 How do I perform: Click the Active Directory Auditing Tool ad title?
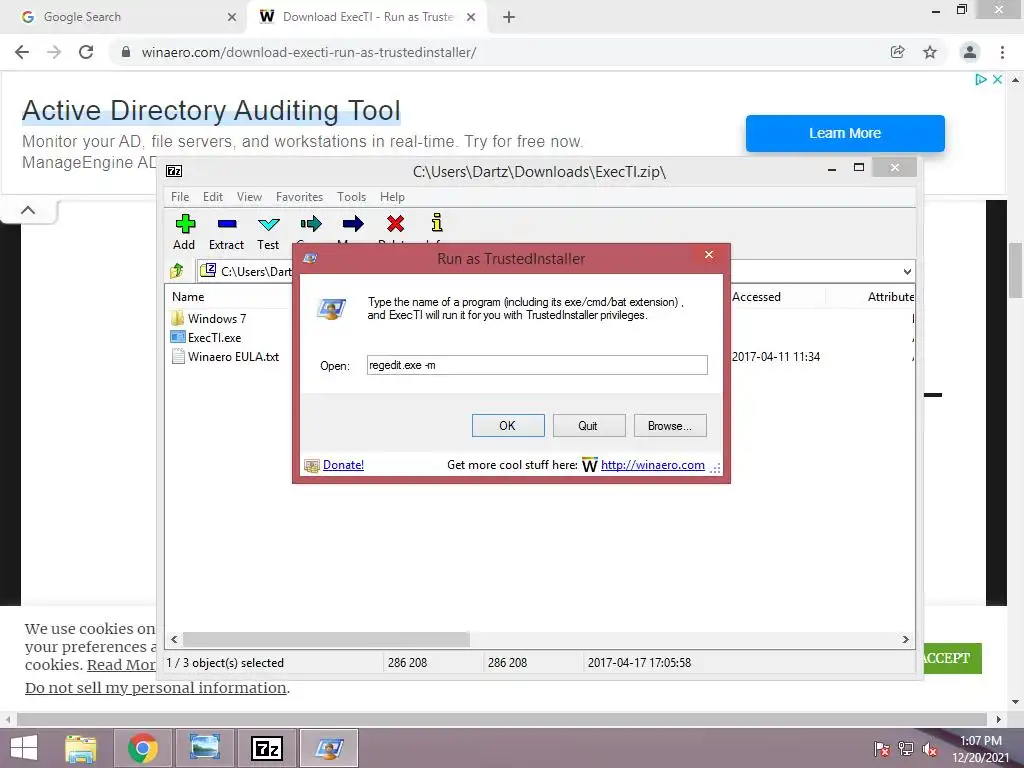click(x=211, y=110)
